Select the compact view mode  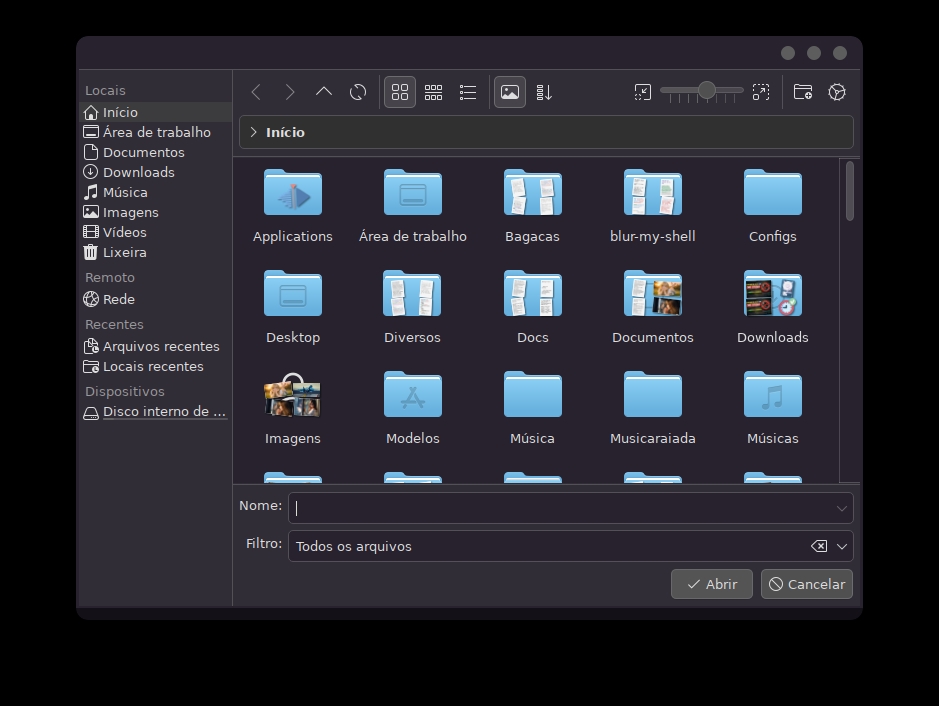(x=434, y=92)
